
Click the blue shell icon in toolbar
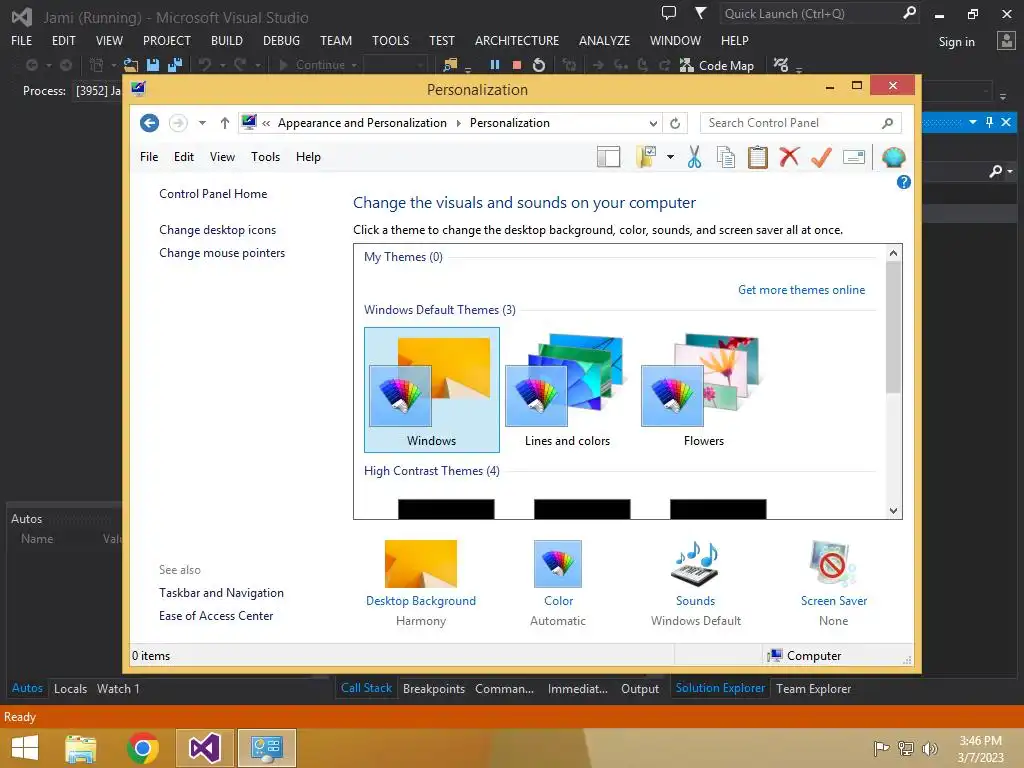(x=893, y=157)
